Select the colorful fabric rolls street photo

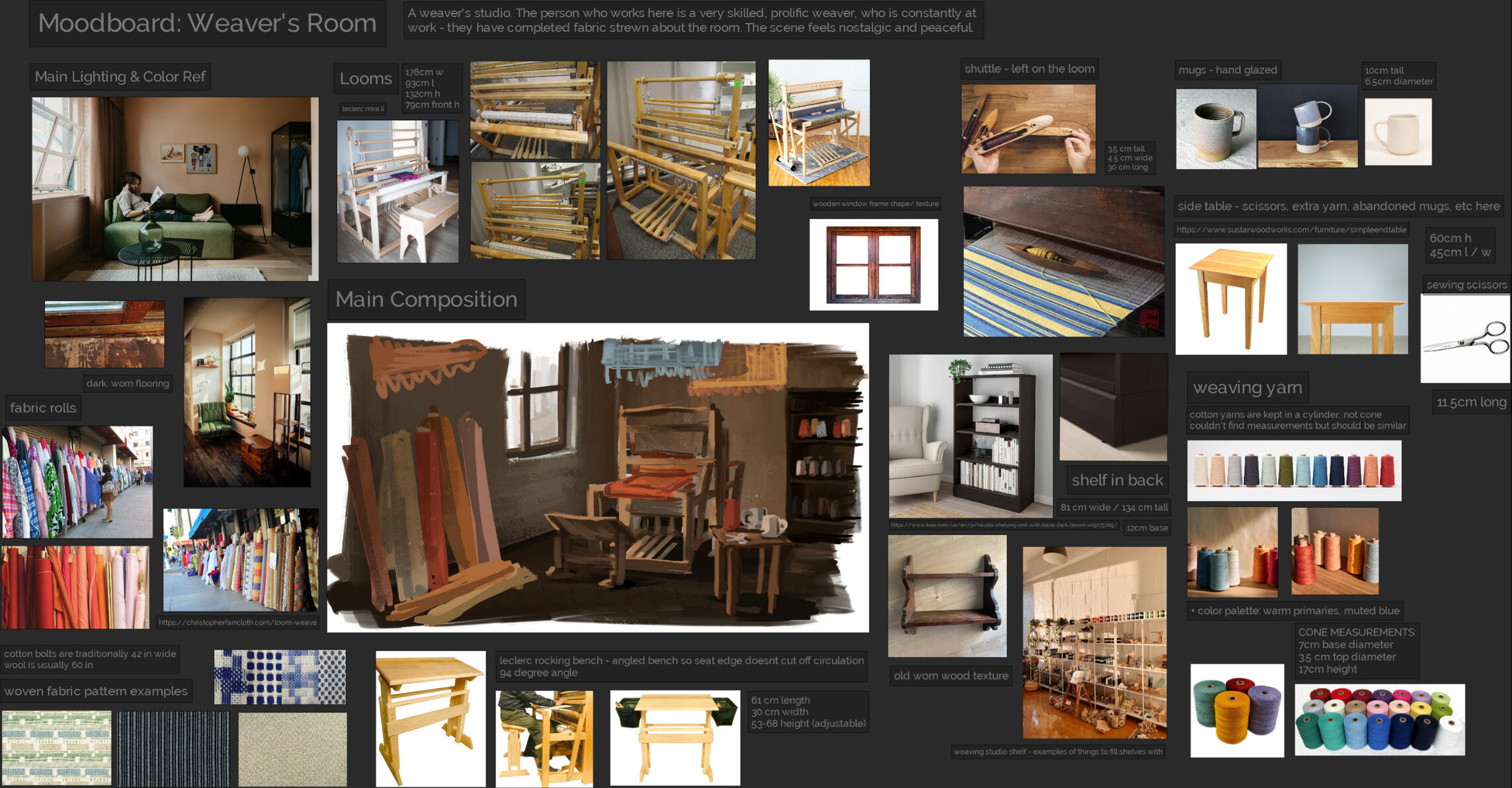78,479
